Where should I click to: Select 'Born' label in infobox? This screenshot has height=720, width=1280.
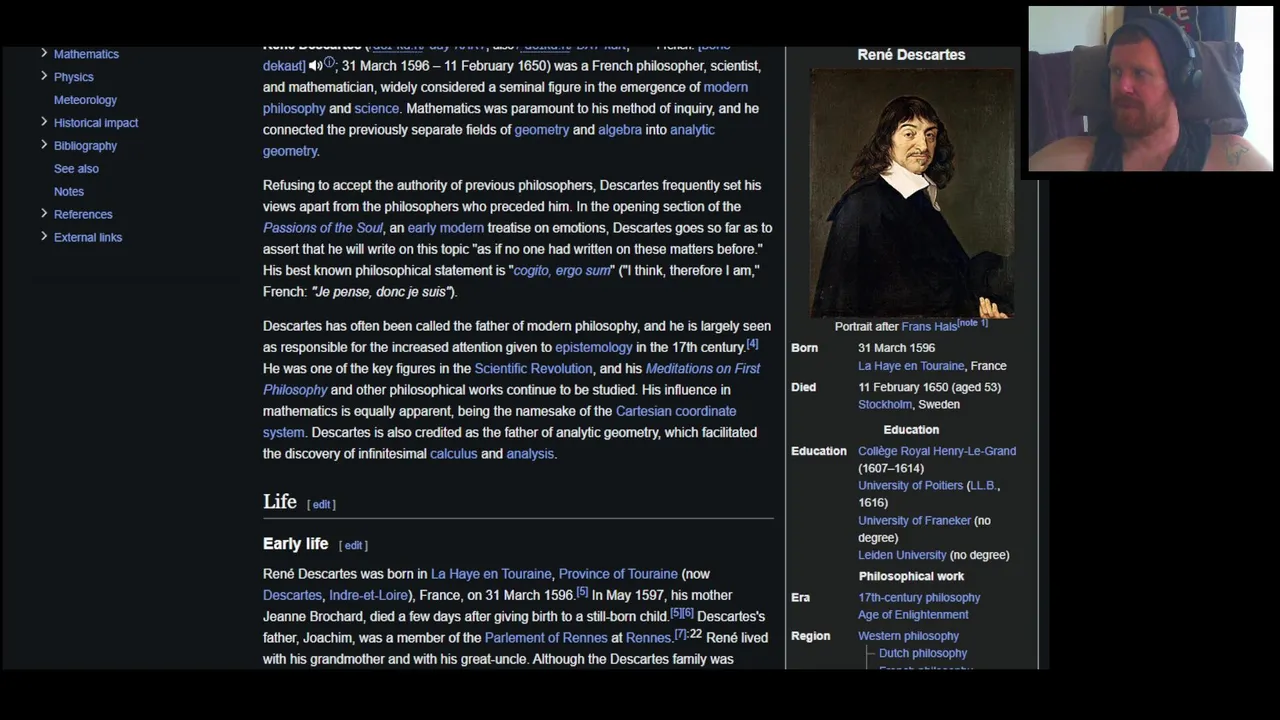[x=804, y=348]
